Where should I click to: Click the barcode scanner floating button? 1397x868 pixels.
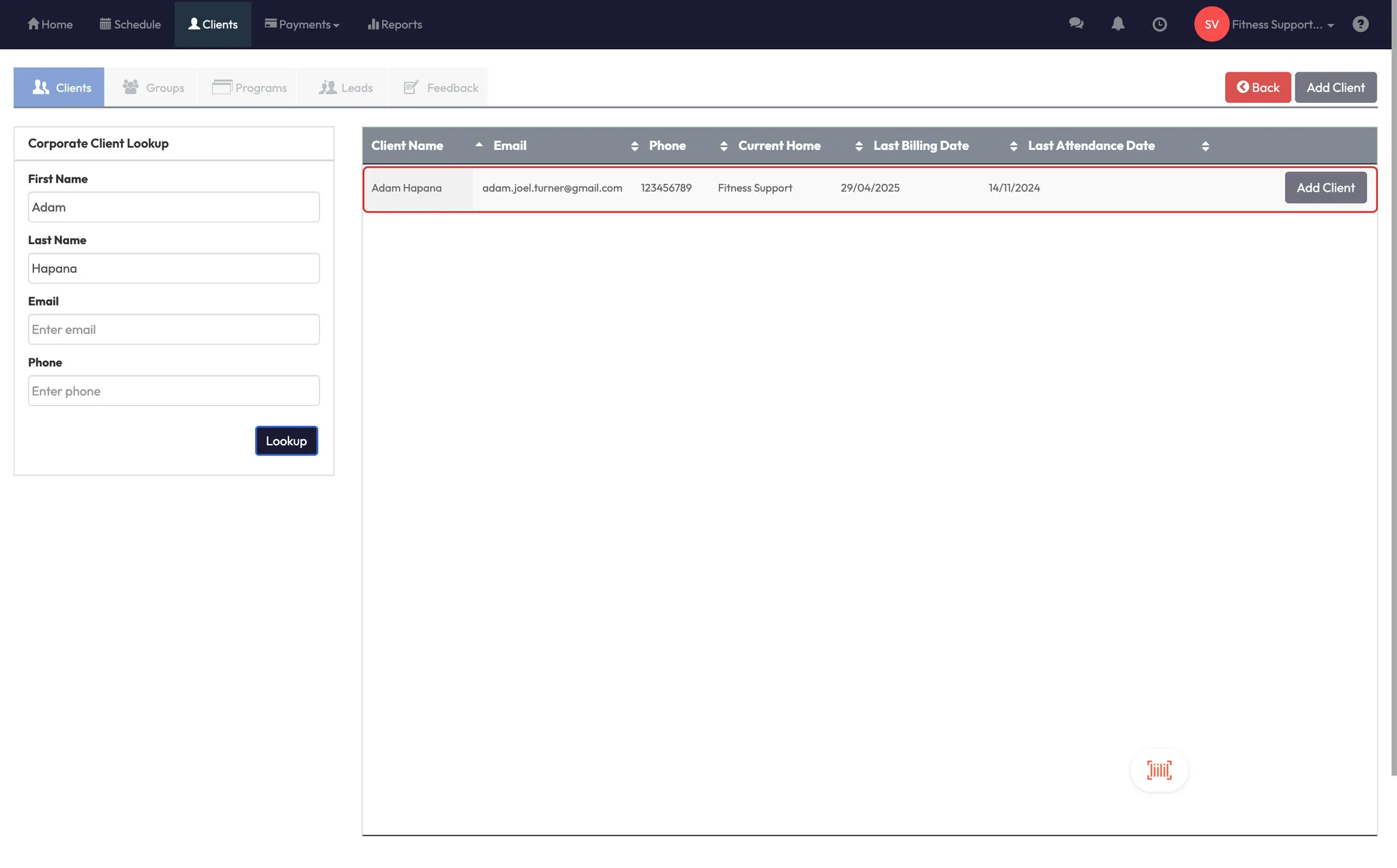(1159, 770)
